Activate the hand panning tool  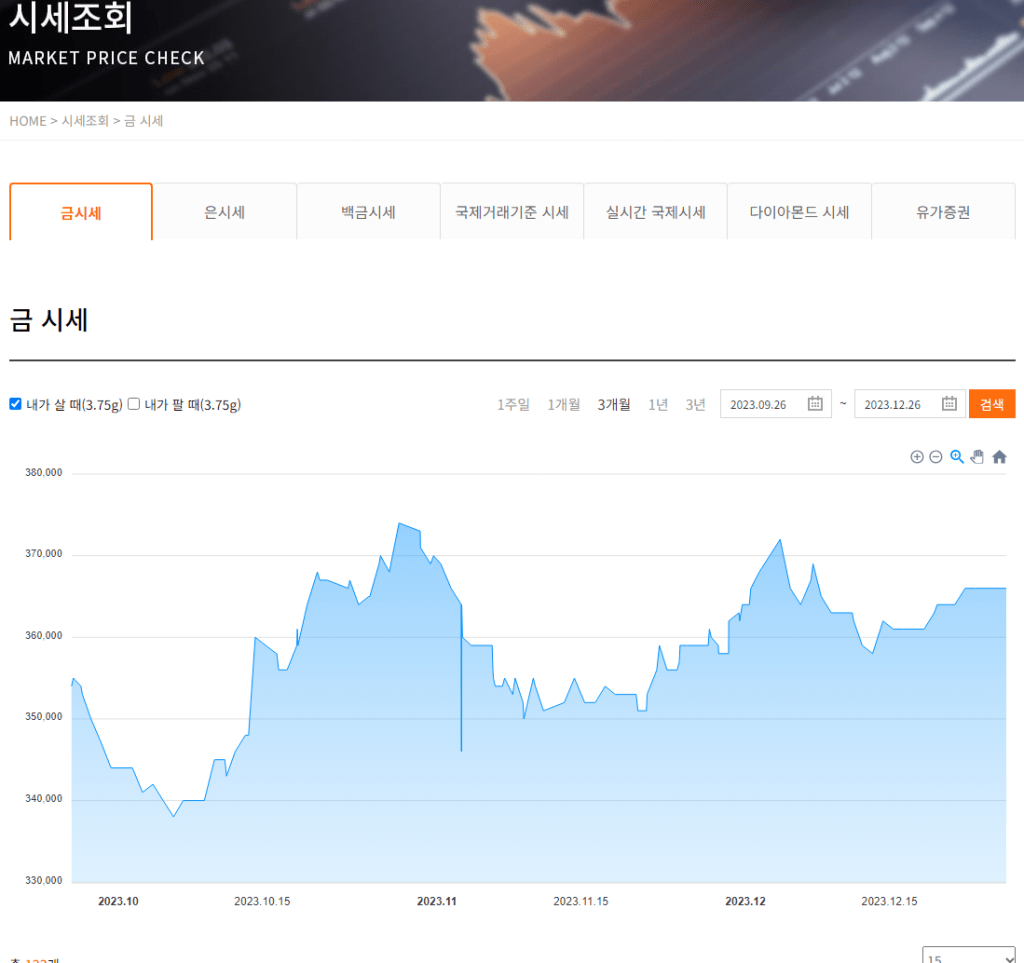pyautogui.click(x=977, y=457)
